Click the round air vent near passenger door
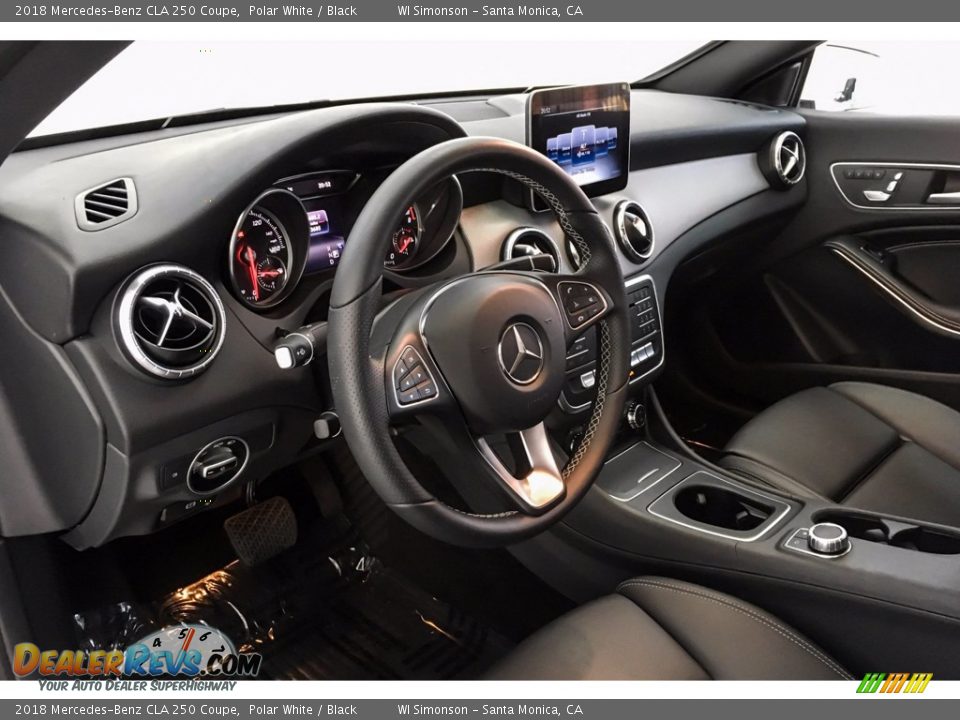Viewport: 960px width, 720px height. click(x=786, y=159)
